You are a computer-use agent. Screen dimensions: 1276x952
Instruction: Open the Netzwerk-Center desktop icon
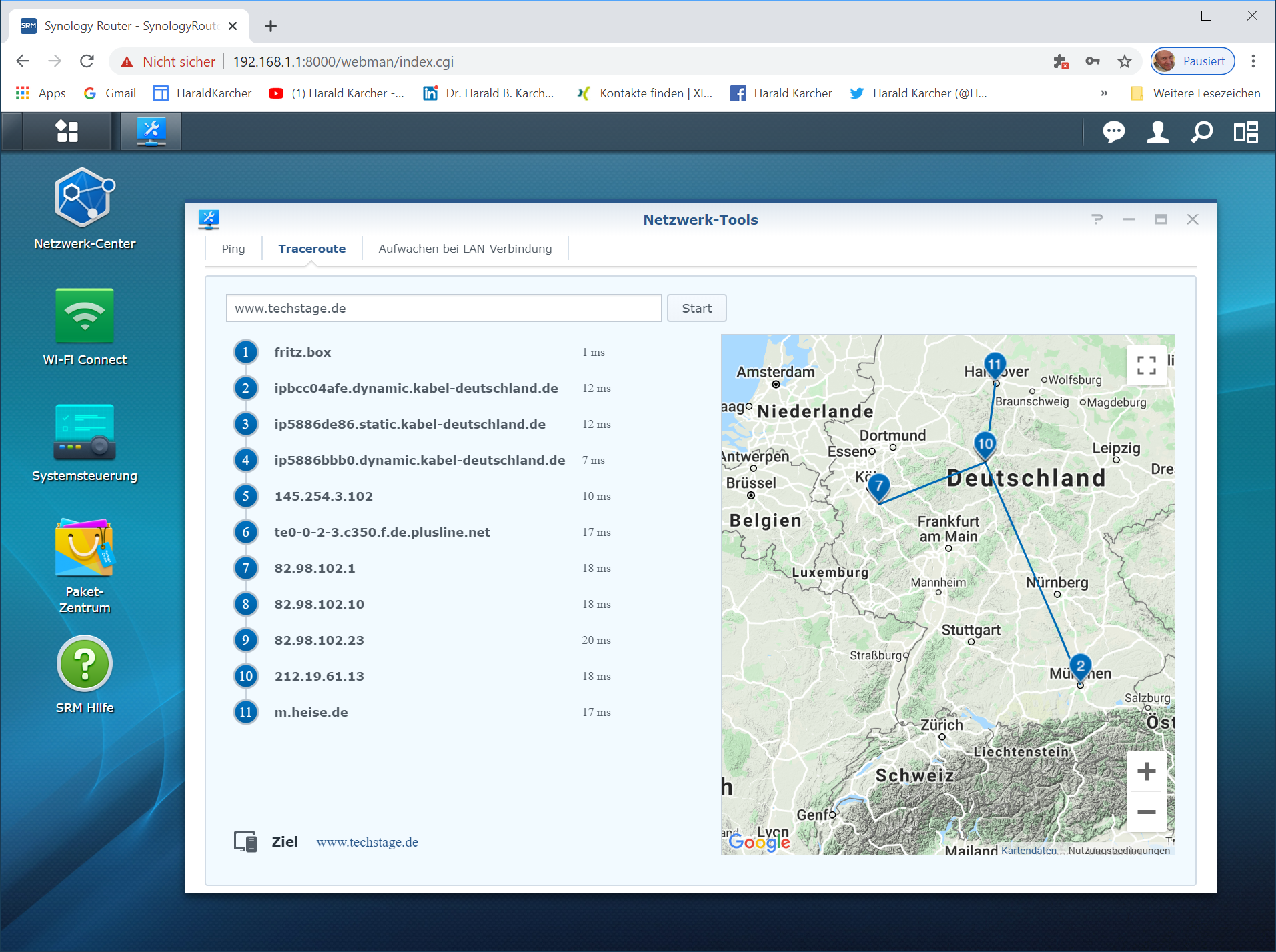coord(85,198)
